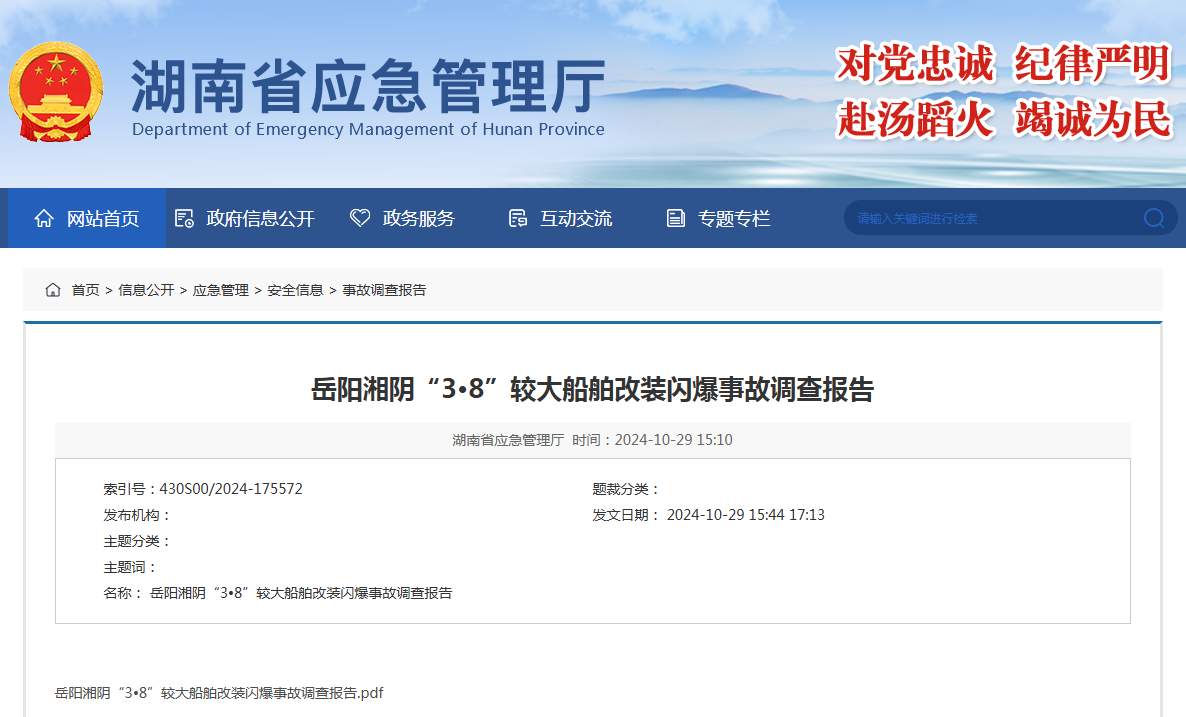Click 首页 in the breadcrumb
The height and width of the screenshot is (717, 1186).
coord(85,290)
